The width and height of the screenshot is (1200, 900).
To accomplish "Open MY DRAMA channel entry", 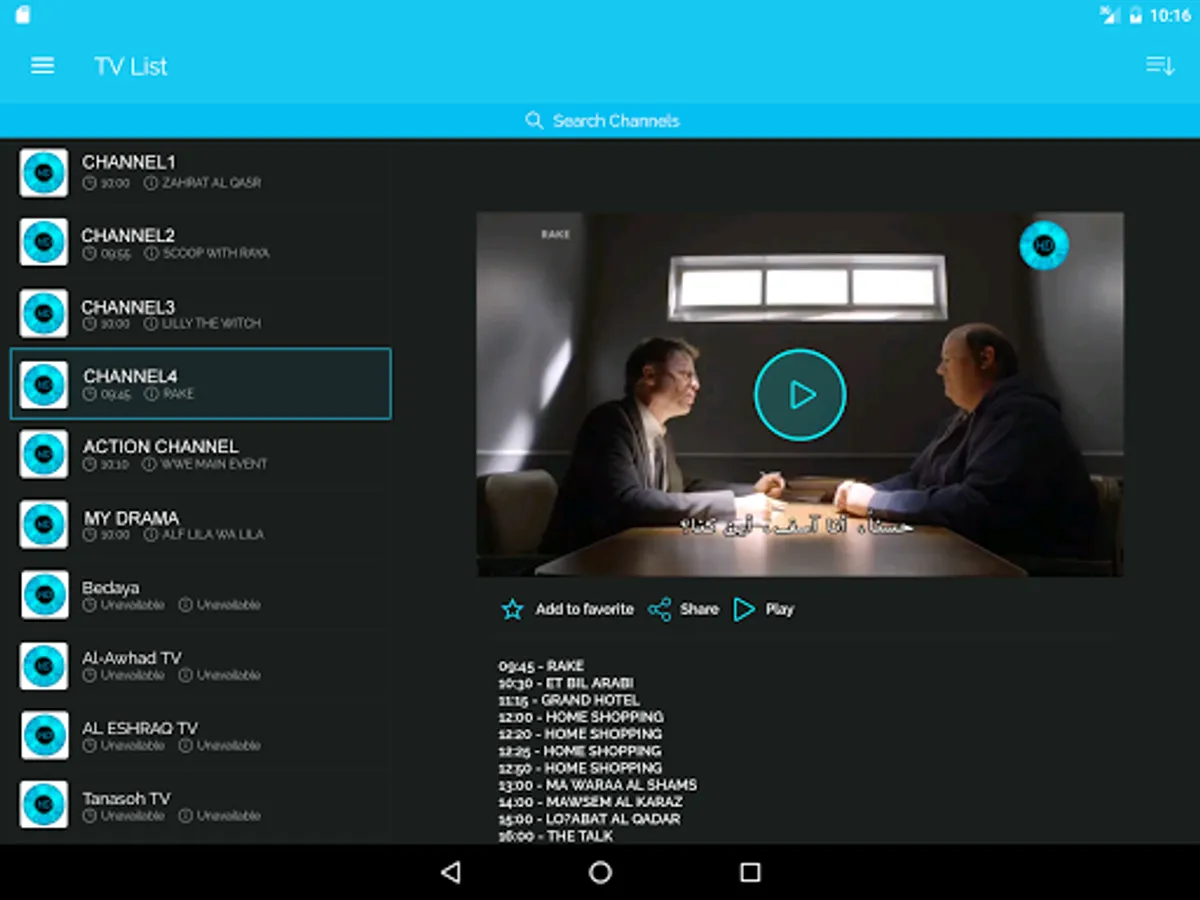I will point(200,525).
